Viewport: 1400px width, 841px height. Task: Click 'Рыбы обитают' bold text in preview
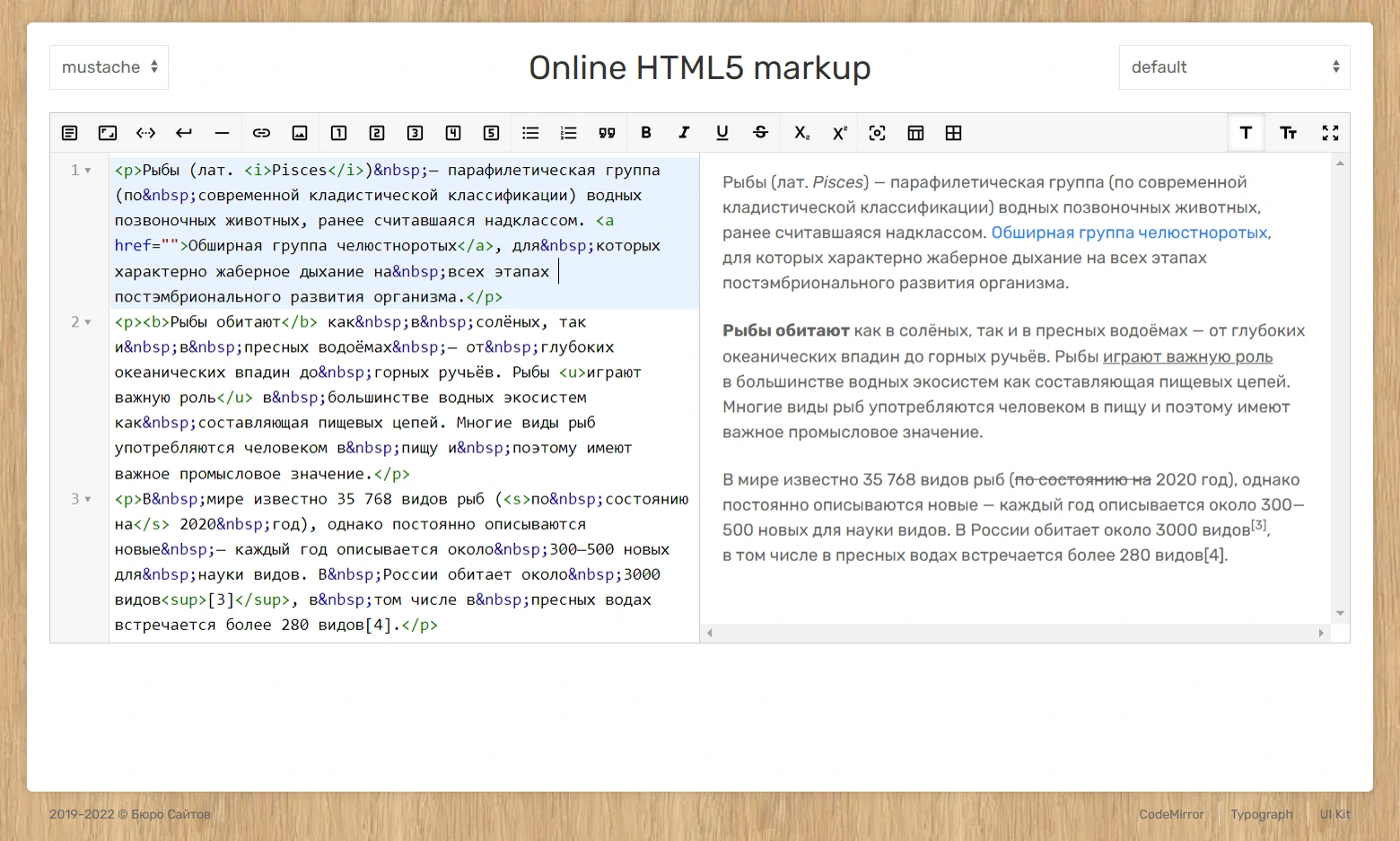click(786, 330)
